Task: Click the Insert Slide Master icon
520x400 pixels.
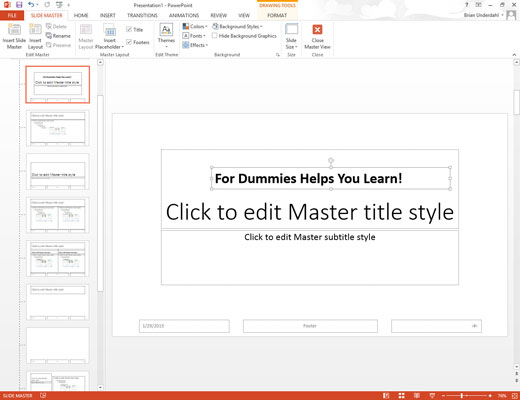Action: (x=14, y=36)
